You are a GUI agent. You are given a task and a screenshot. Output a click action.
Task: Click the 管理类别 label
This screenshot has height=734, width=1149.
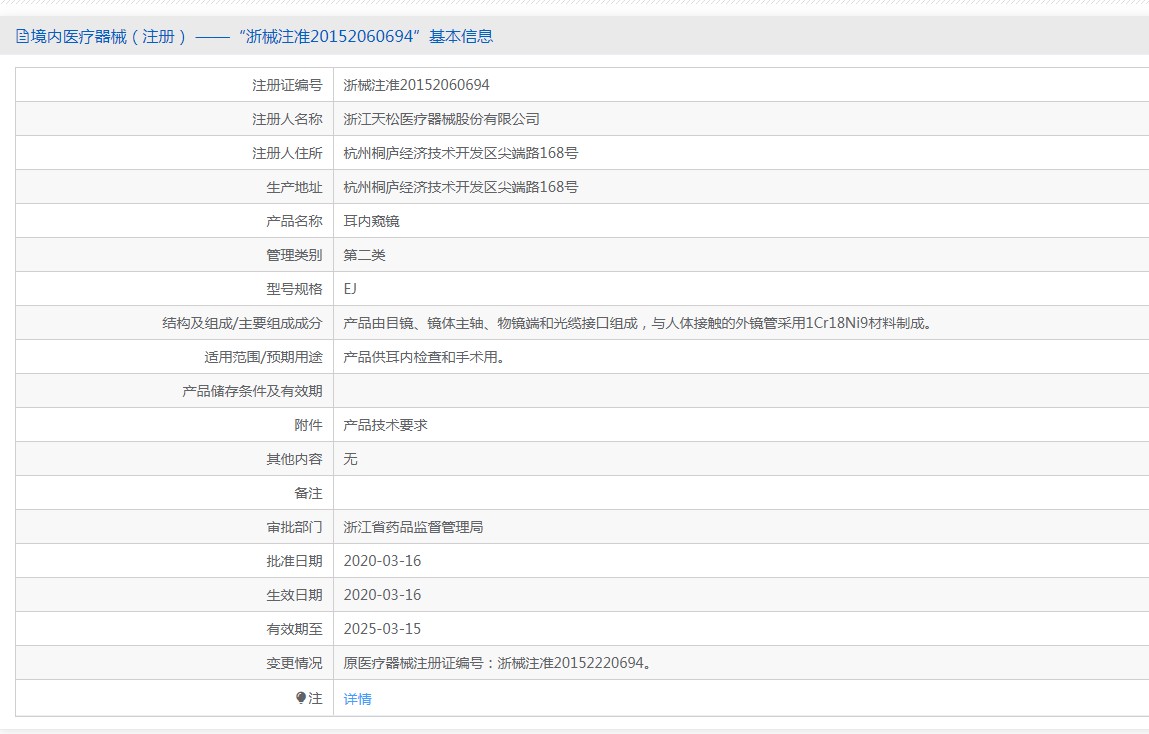coord(294,255)
